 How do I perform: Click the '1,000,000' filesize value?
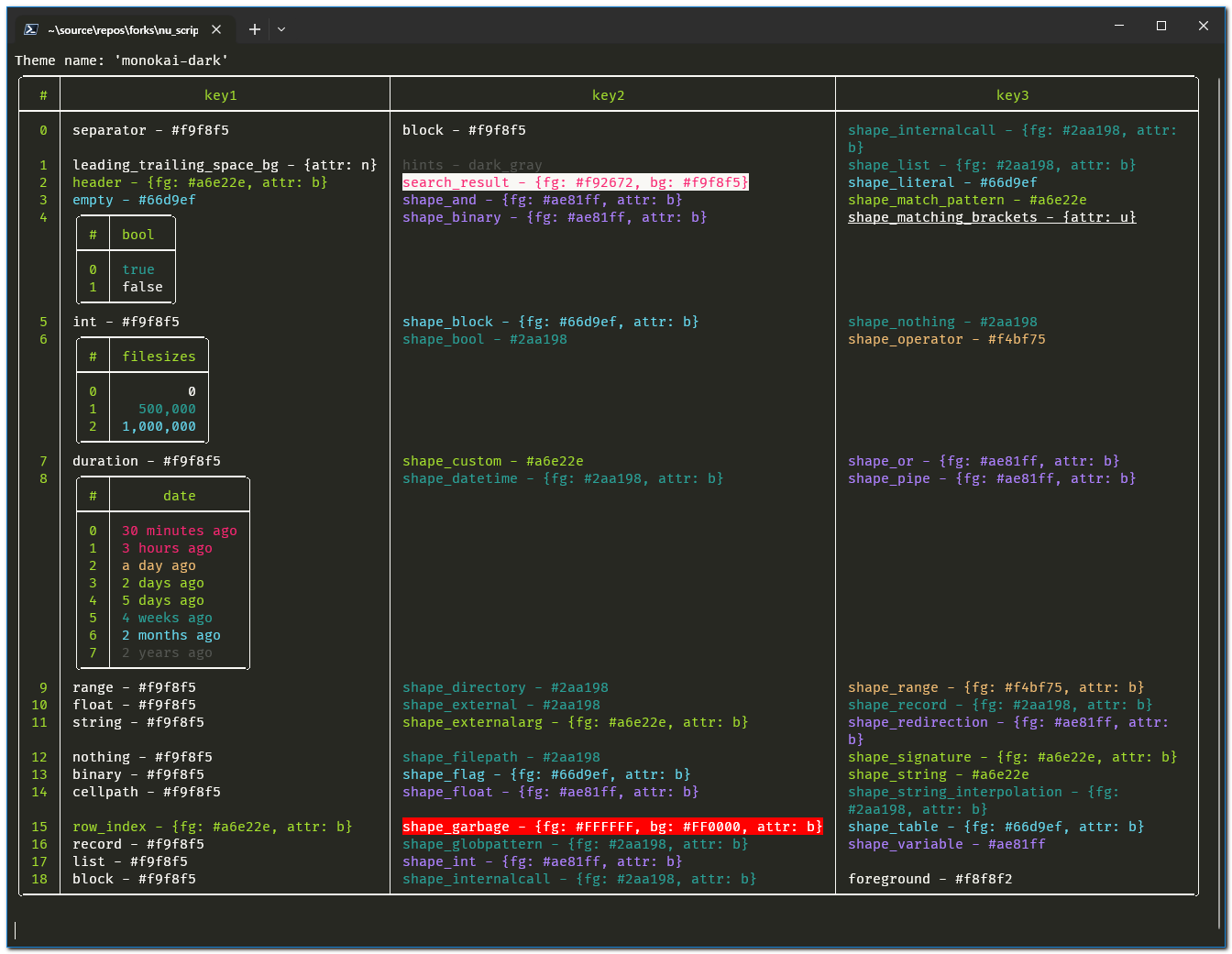pyautogui.click(x=159, y=426)
